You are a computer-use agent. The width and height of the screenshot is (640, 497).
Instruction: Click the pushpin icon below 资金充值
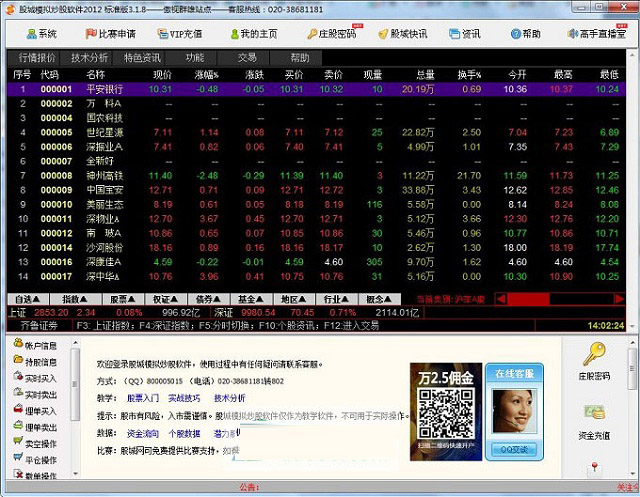click(x=594, y=468)
